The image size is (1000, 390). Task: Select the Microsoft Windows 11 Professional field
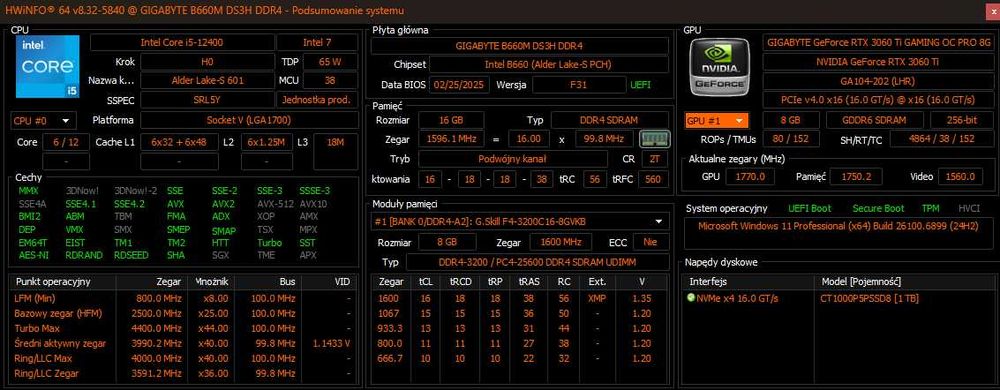click(839, 233)
